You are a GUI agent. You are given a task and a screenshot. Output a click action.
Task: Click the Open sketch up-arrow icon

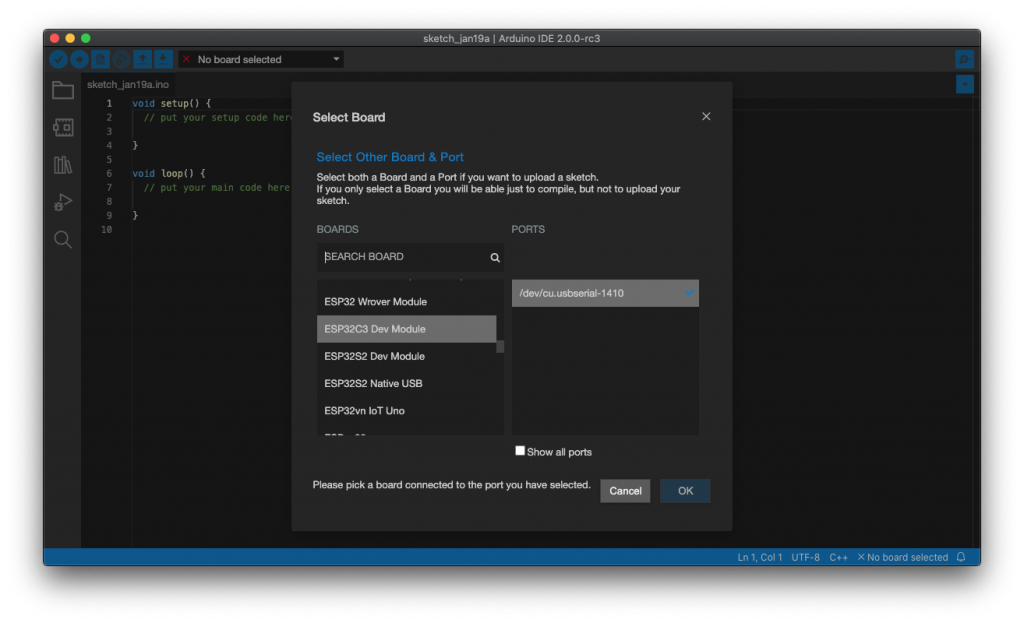pyautogui.click(x=142, y=59)
